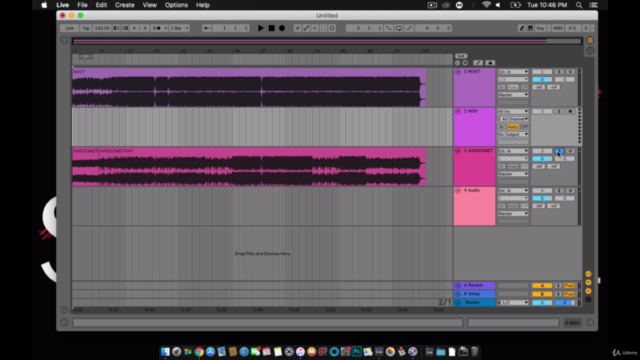
Task: Unsolo the 3 AWESOMET track
Action: [559, 151]
